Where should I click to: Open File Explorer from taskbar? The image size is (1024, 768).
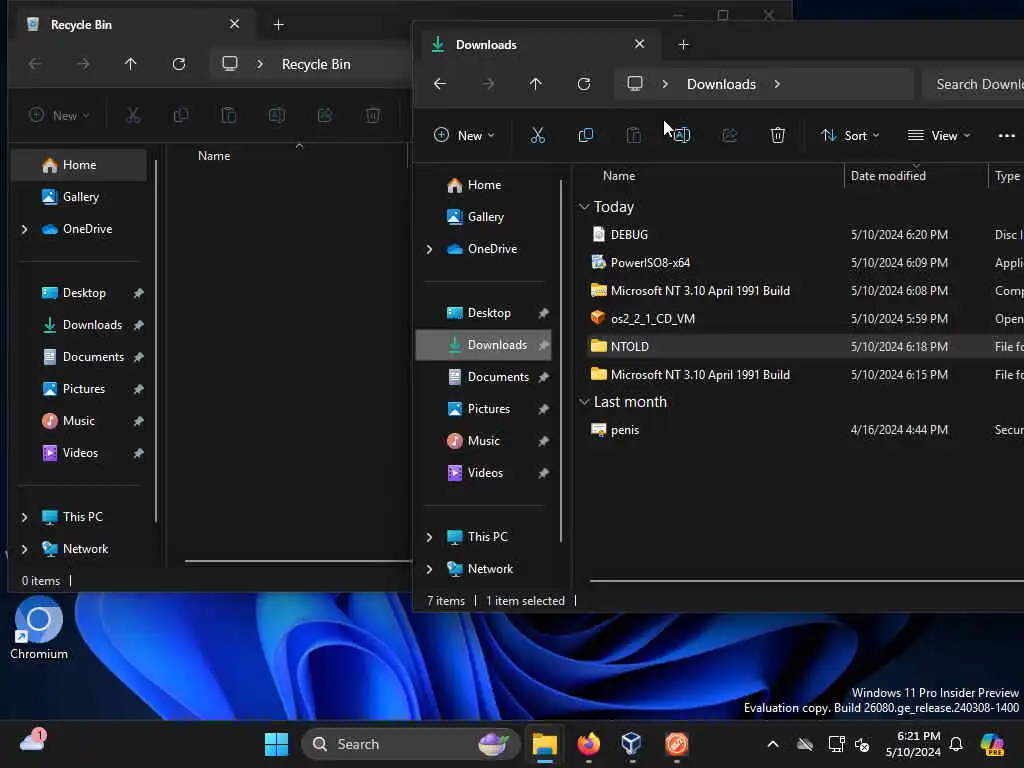click(544, 744)
